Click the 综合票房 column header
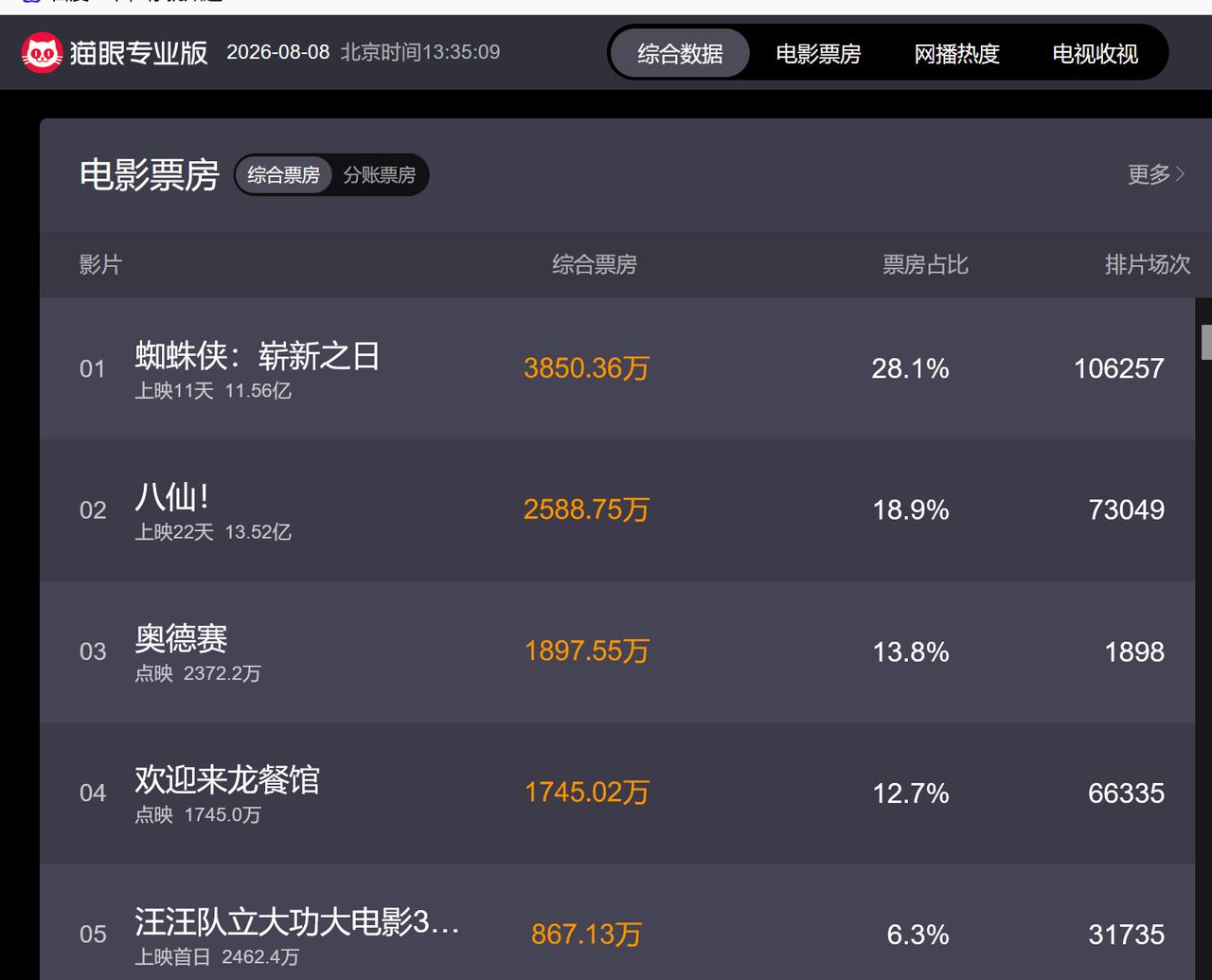The image size is (1212, 980). coord(594,264)
